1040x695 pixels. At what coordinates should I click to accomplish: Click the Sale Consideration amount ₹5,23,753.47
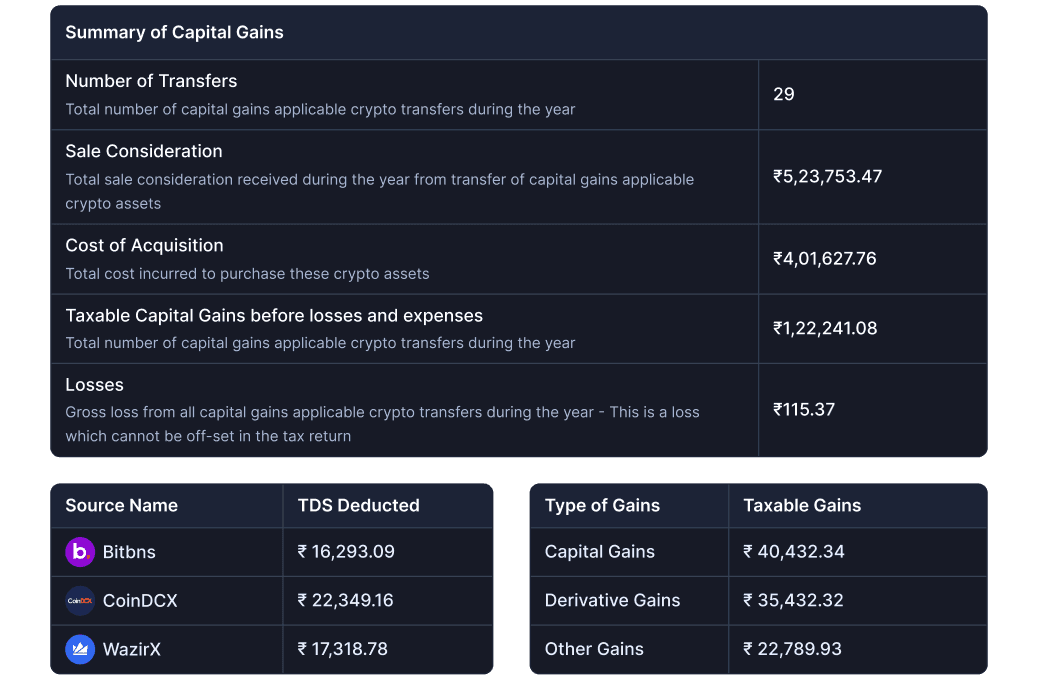827,176
